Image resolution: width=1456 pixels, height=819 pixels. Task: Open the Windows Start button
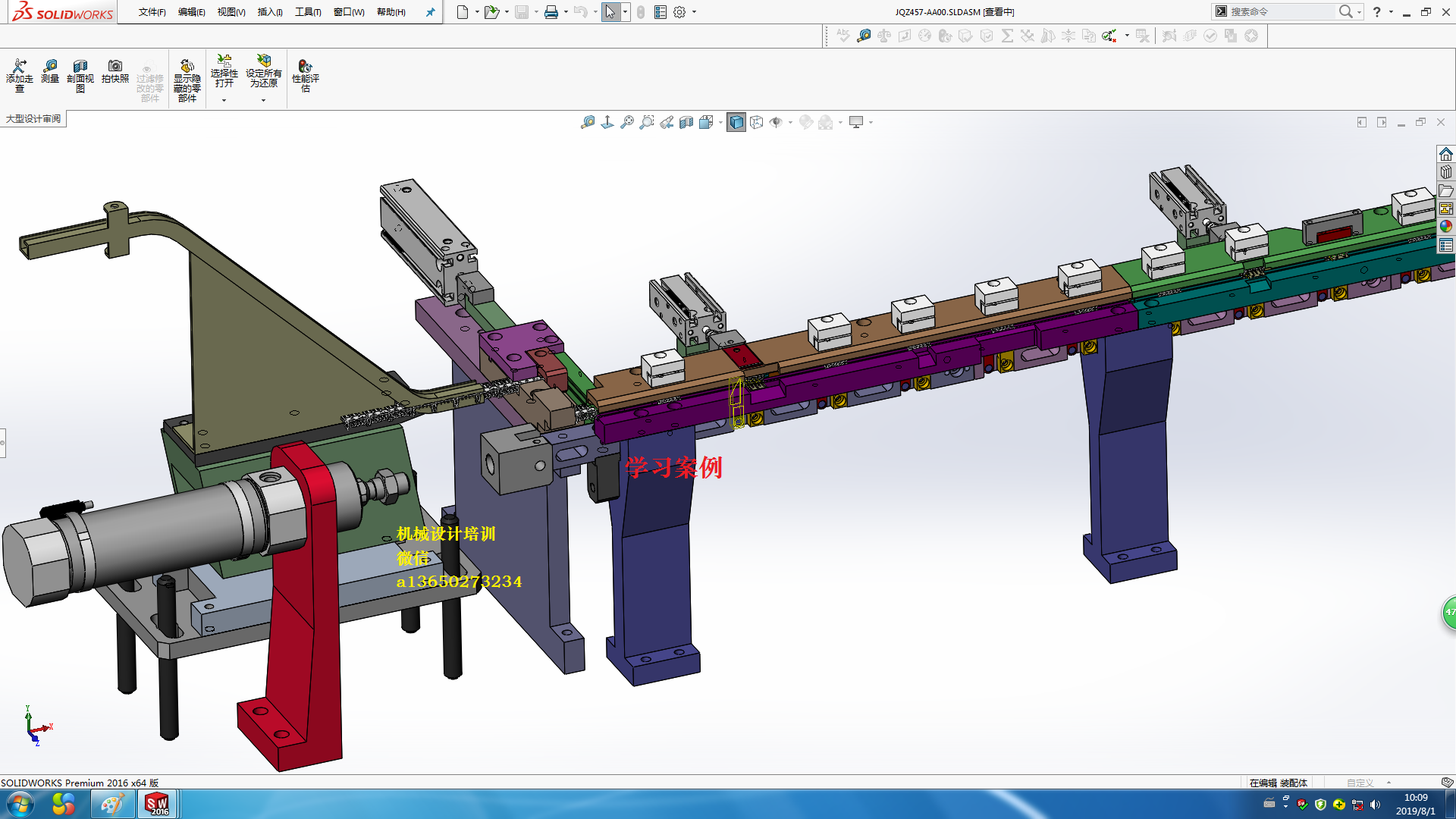[20, 805]
